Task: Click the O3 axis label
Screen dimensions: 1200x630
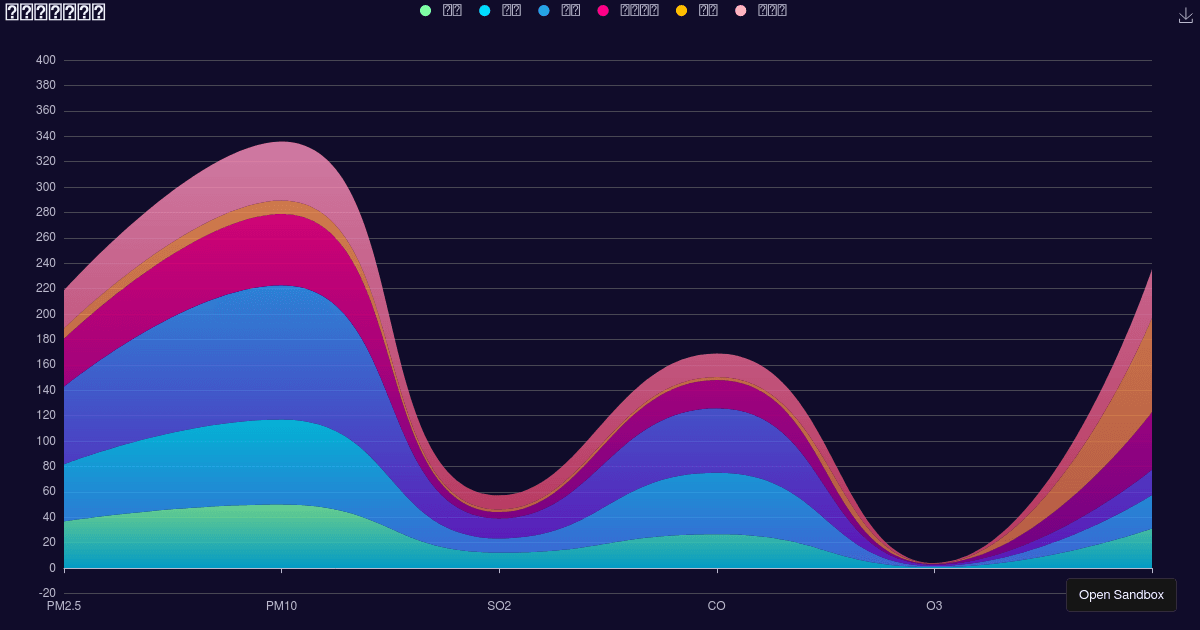Action: [932, 606]
